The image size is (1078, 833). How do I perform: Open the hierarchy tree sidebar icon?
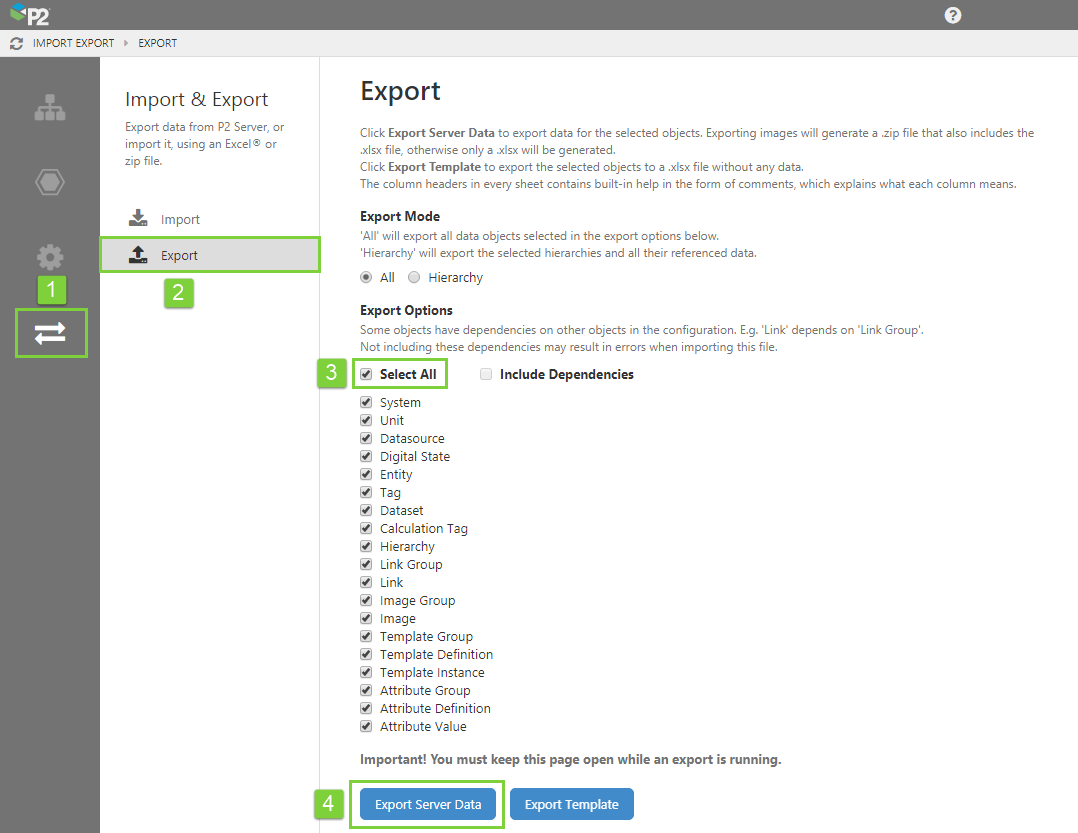click(x=50, y=108)
